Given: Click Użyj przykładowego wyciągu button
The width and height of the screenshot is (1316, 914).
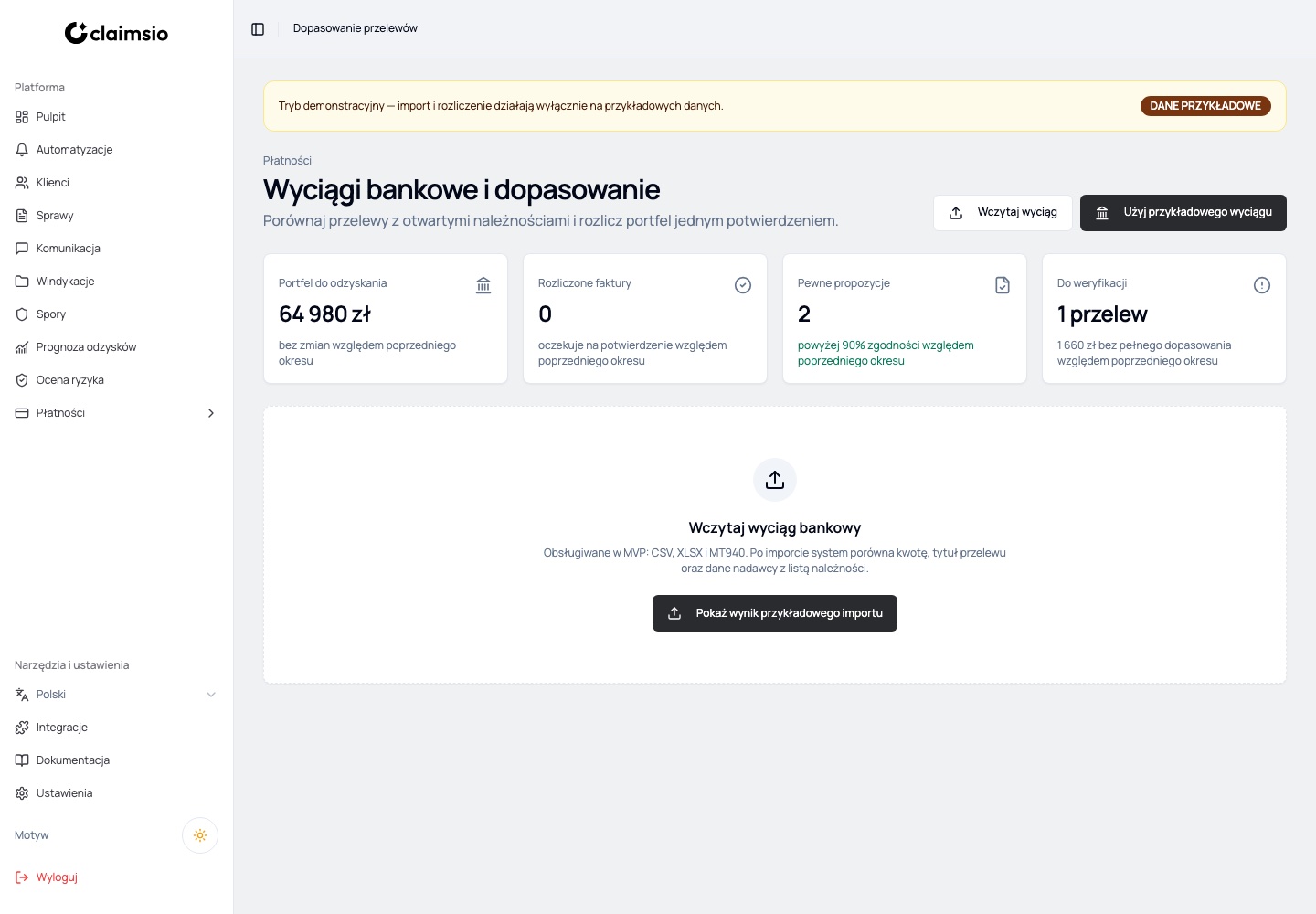Looking at the screenshot, I should click(x=1183, y=213).
